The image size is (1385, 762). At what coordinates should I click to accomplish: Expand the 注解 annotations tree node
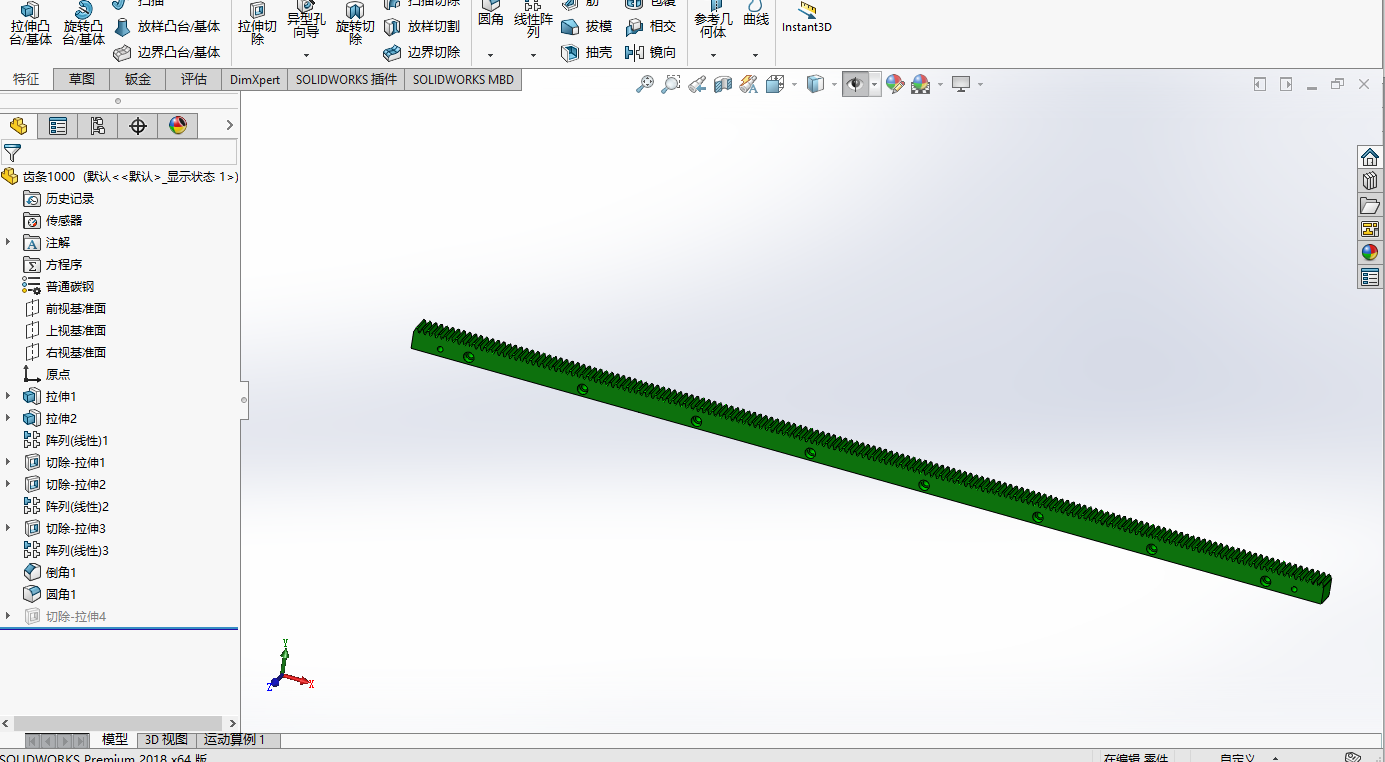[8, 243]
